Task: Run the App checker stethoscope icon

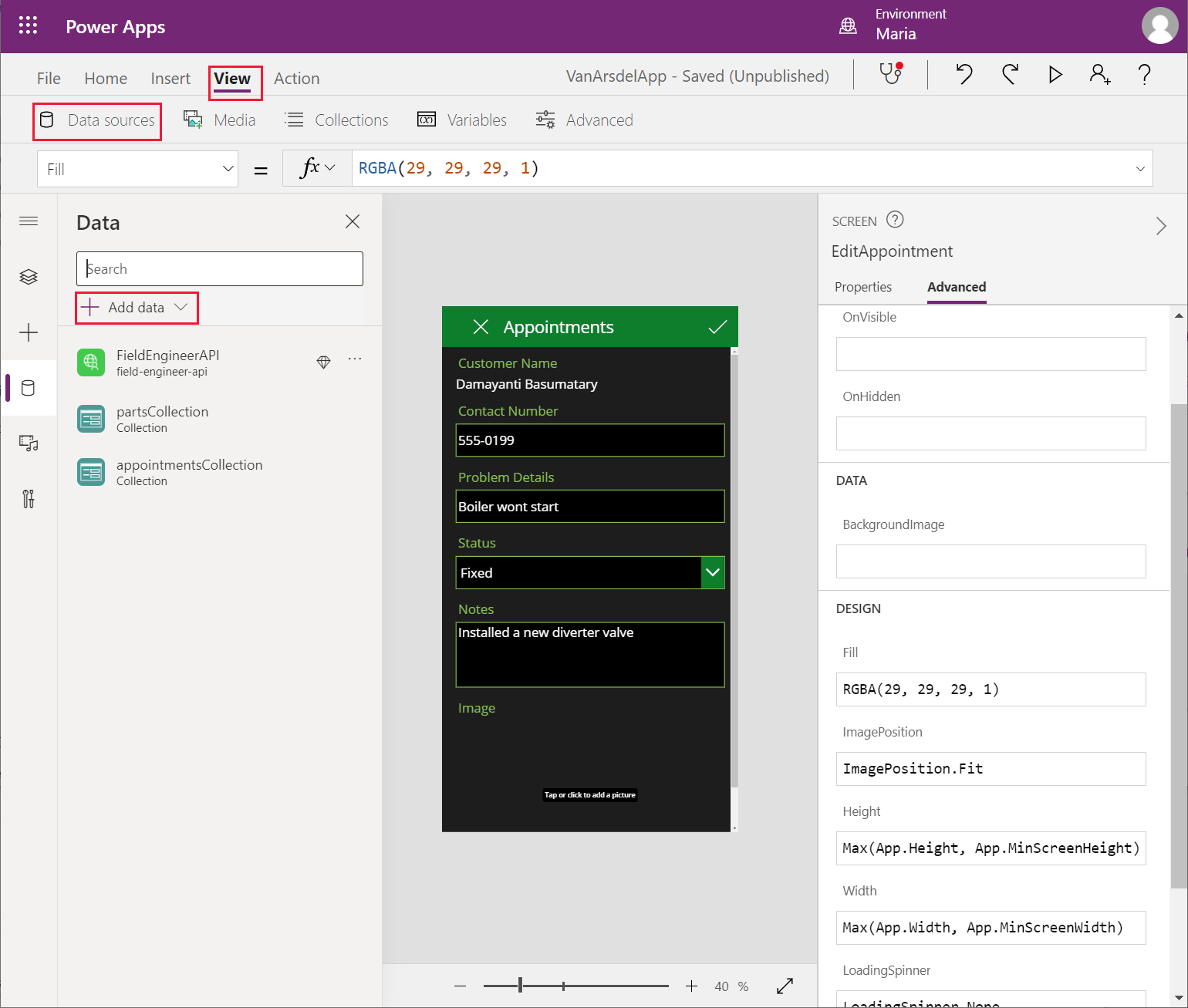Action: pyautogui.click(x=891, y=74)
